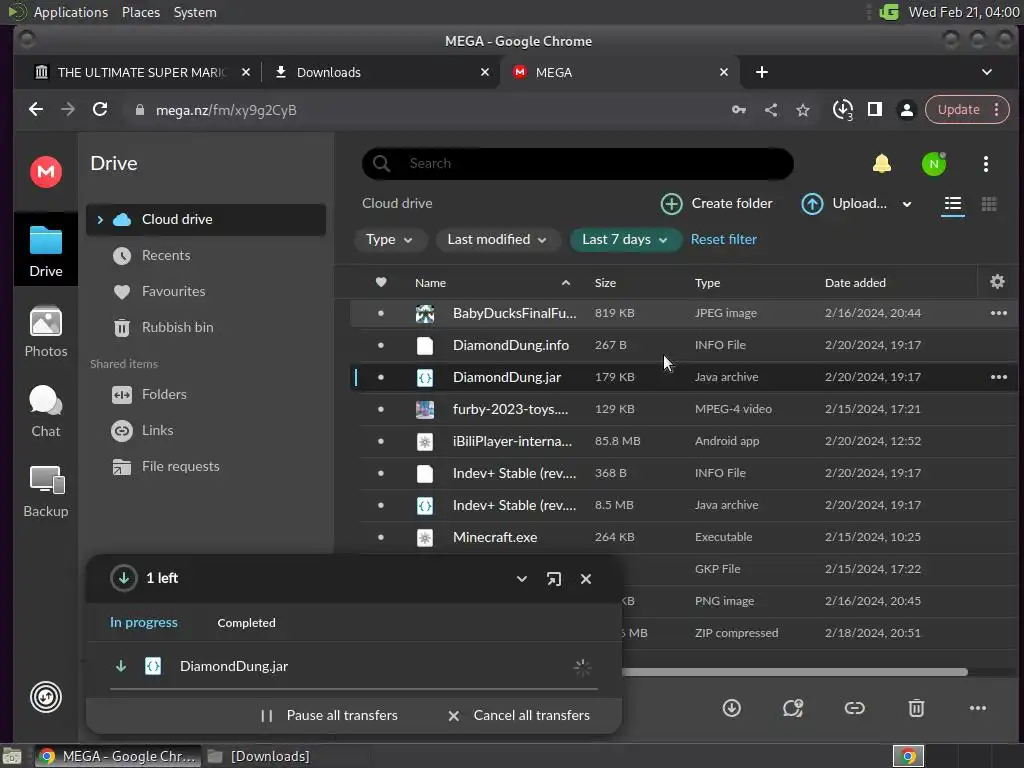The height and width of the screenshot is (768, 1024).
Task: Click the mega.nz address bar
Action: pyautogui.click(x=424, y=110)
